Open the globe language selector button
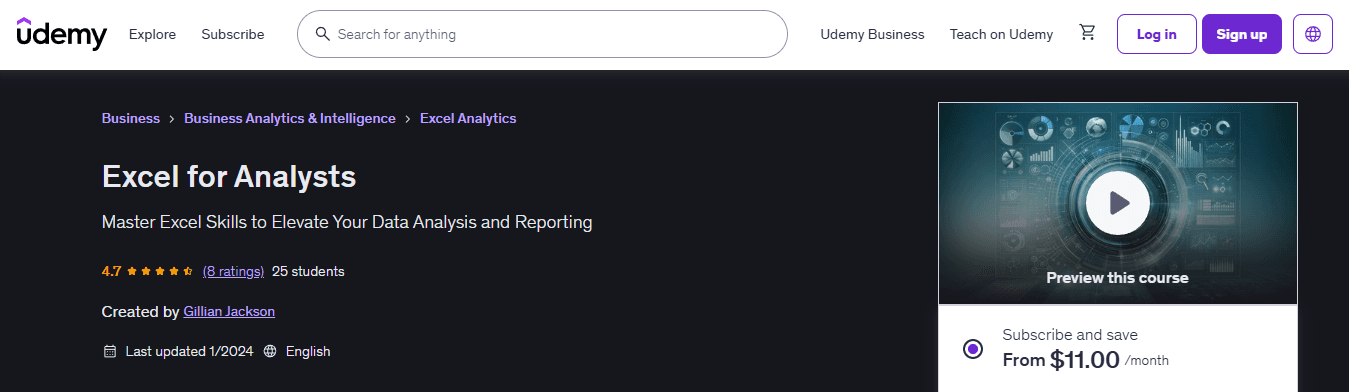 tap(1313, 34)
